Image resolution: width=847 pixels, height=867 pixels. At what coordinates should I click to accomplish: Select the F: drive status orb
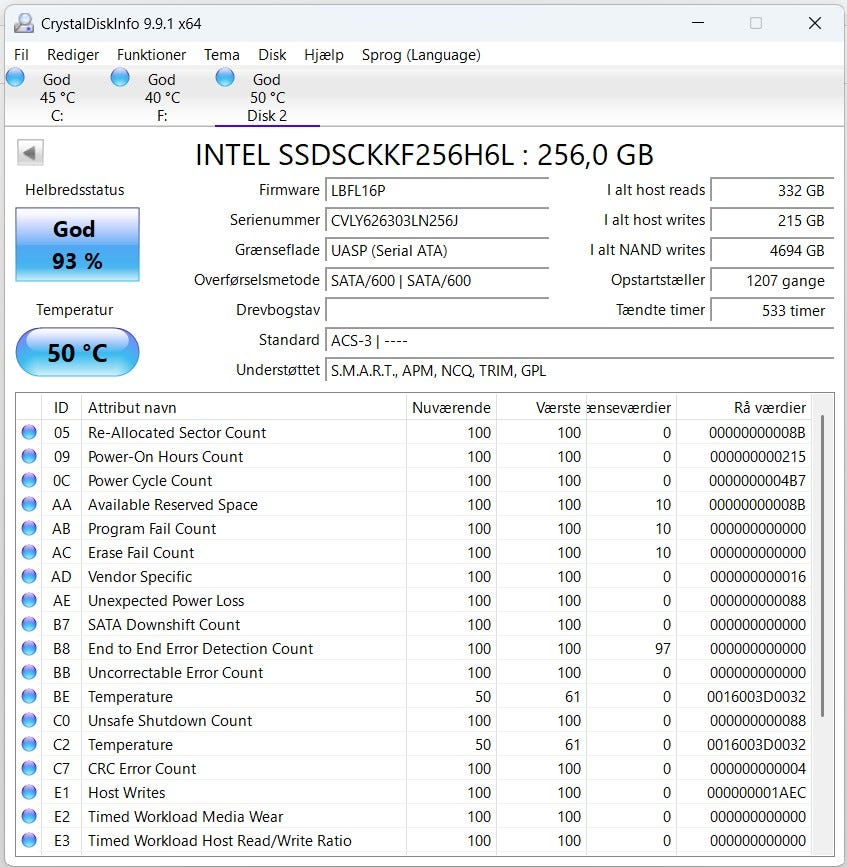tap(120, 77)
